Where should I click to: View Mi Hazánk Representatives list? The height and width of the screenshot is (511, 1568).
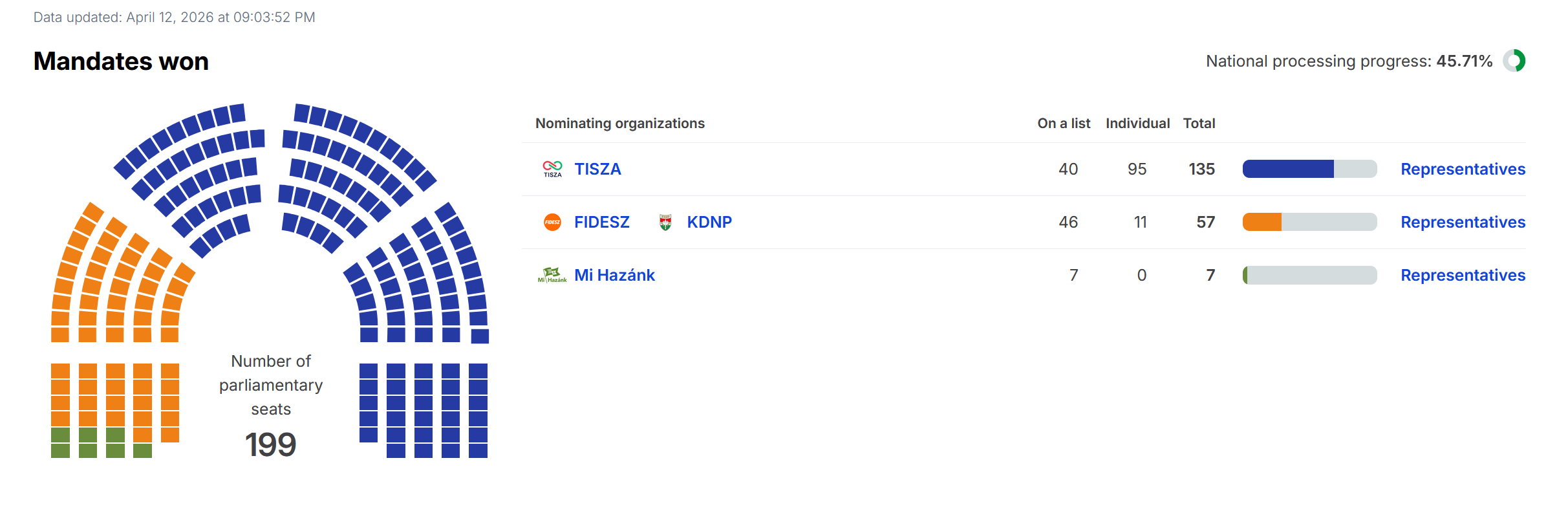pyautogui.click(x=1463, y=275)
